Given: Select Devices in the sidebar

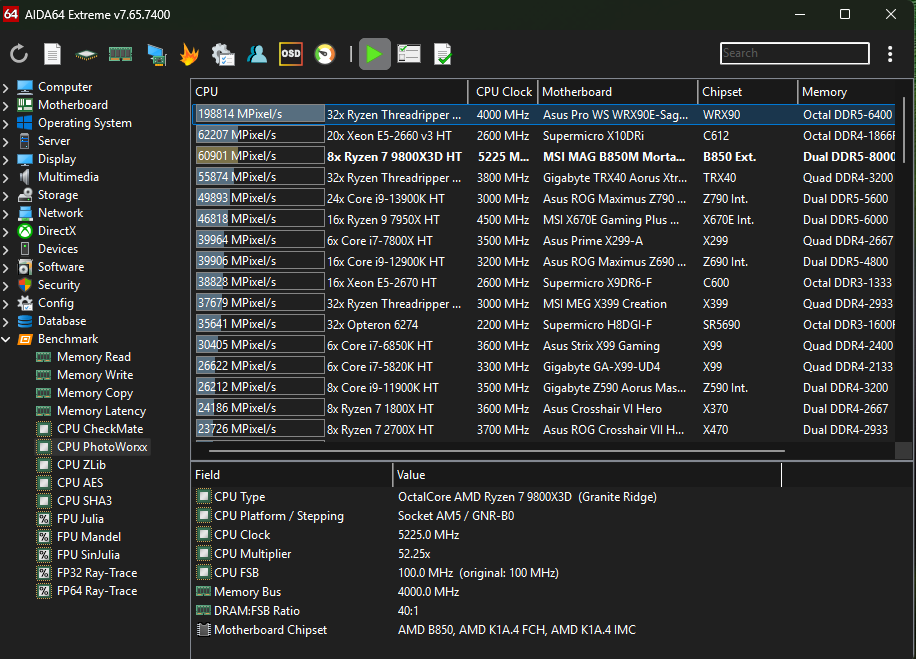Looking at the screenshot, I should coord(58,249).
